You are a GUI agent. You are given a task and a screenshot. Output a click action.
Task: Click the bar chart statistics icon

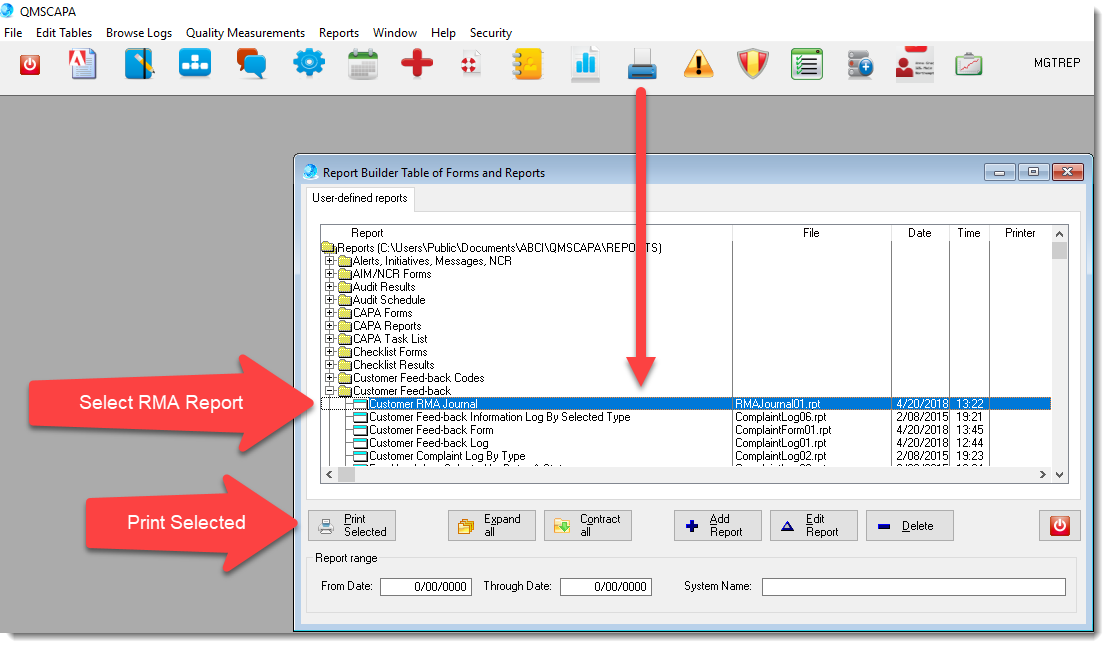click(585, 63)
